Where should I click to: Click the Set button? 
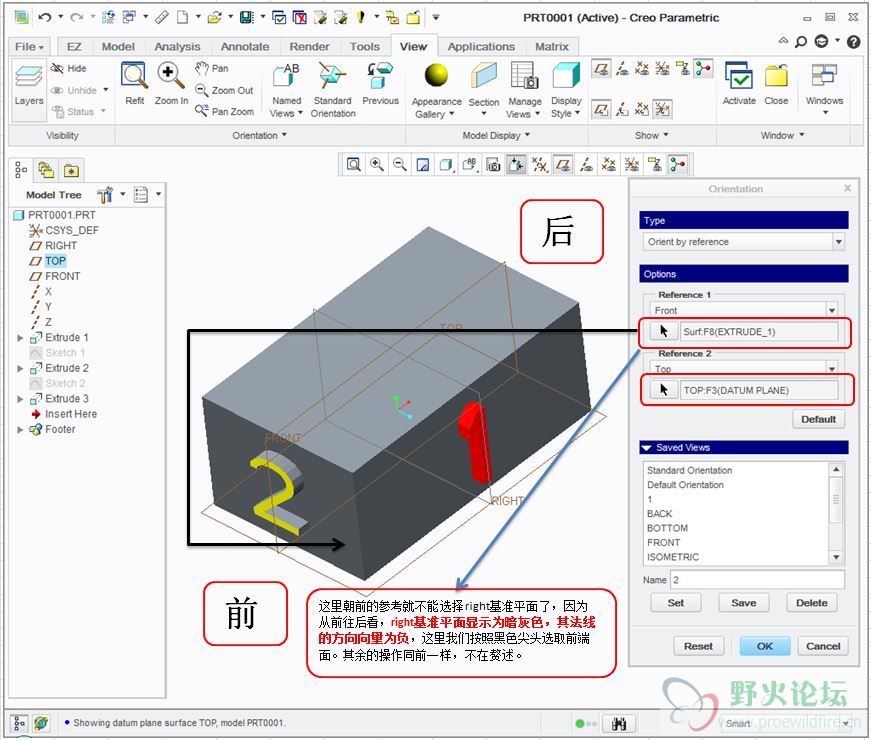[675, 603]
